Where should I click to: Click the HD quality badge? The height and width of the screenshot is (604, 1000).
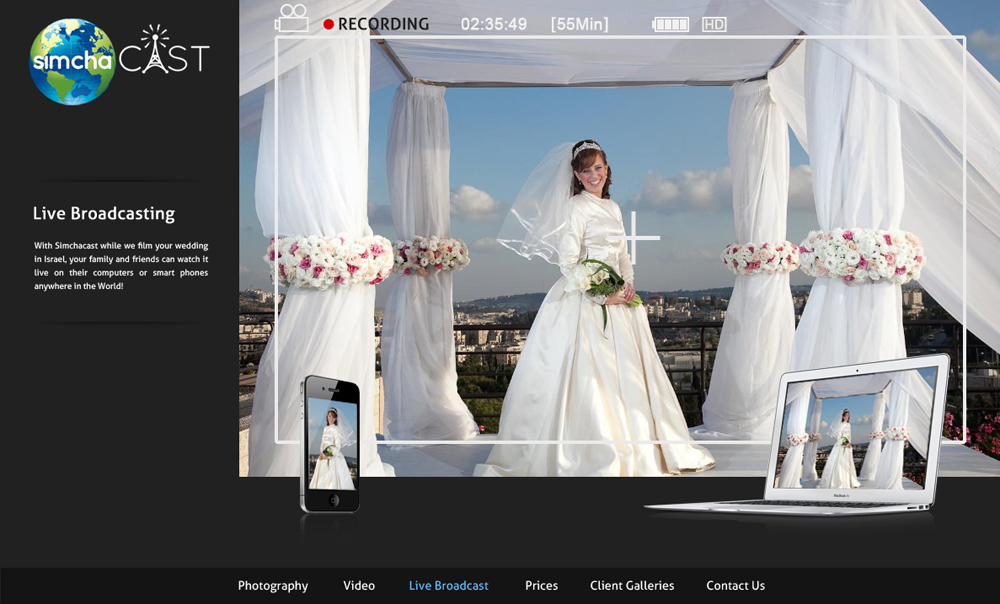point(714,24)
